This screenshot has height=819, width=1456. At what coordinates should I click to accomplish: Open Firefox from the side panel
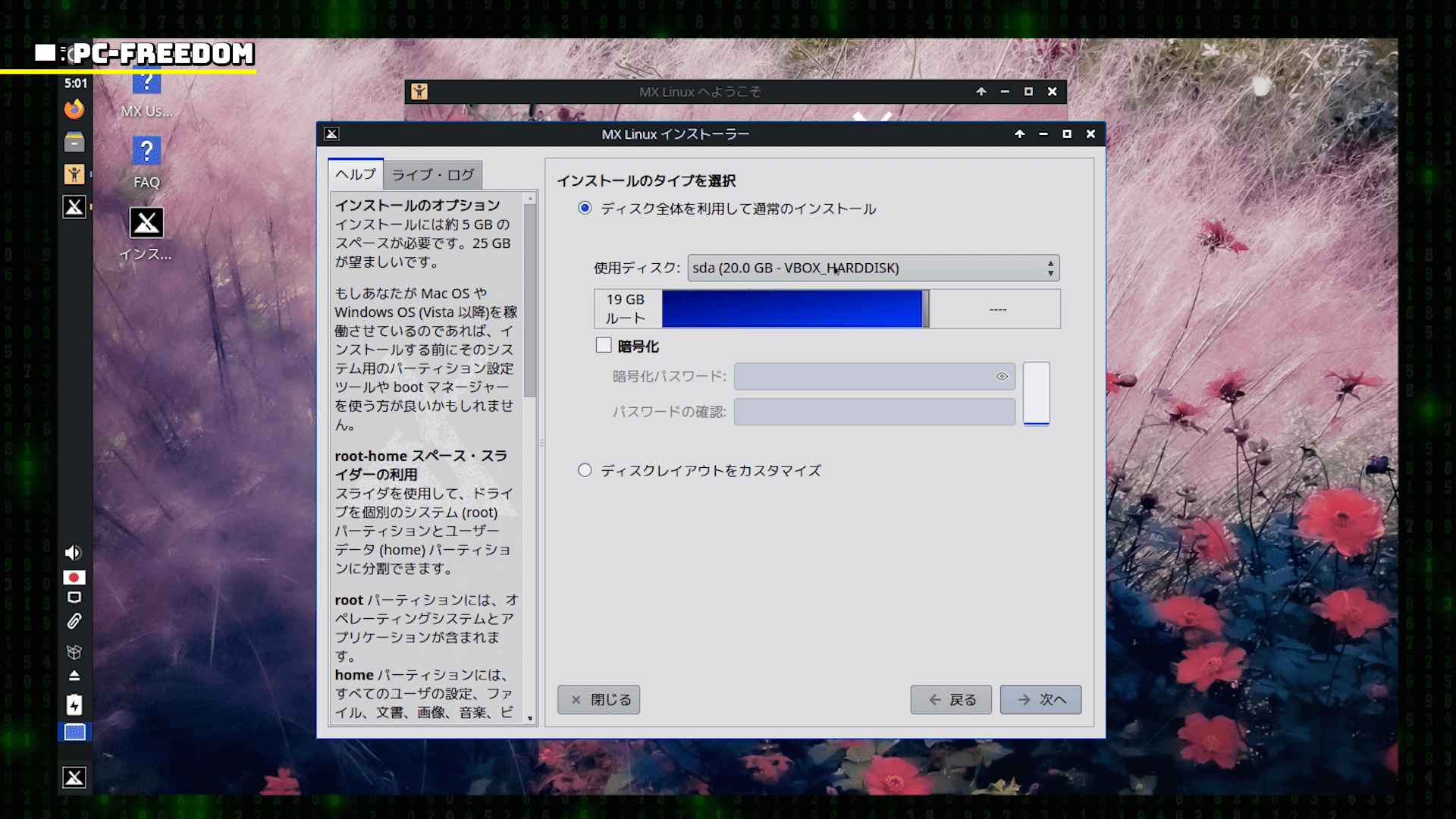pyautogui.click(x=74, y=109)
